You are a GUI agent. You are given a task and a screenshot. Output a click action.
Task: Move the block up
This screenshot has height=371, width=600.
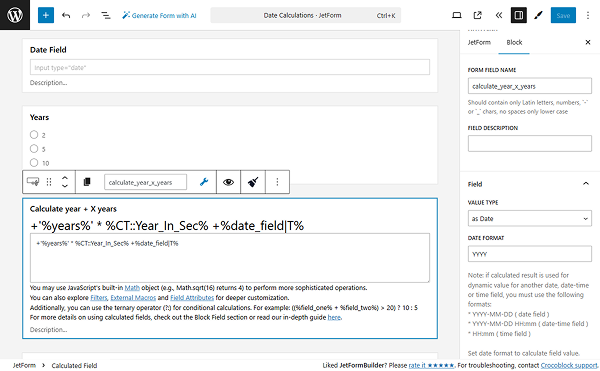click(x=65, y=178)
